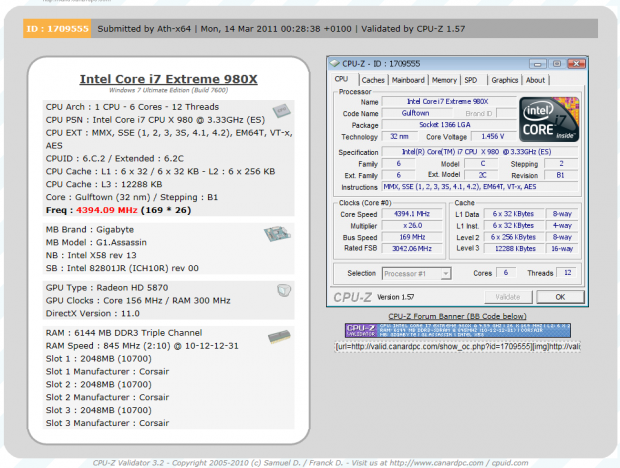Click the CPU-Z validator forum banner image
Screen dimensions: 620x468
tap(458, 330)
